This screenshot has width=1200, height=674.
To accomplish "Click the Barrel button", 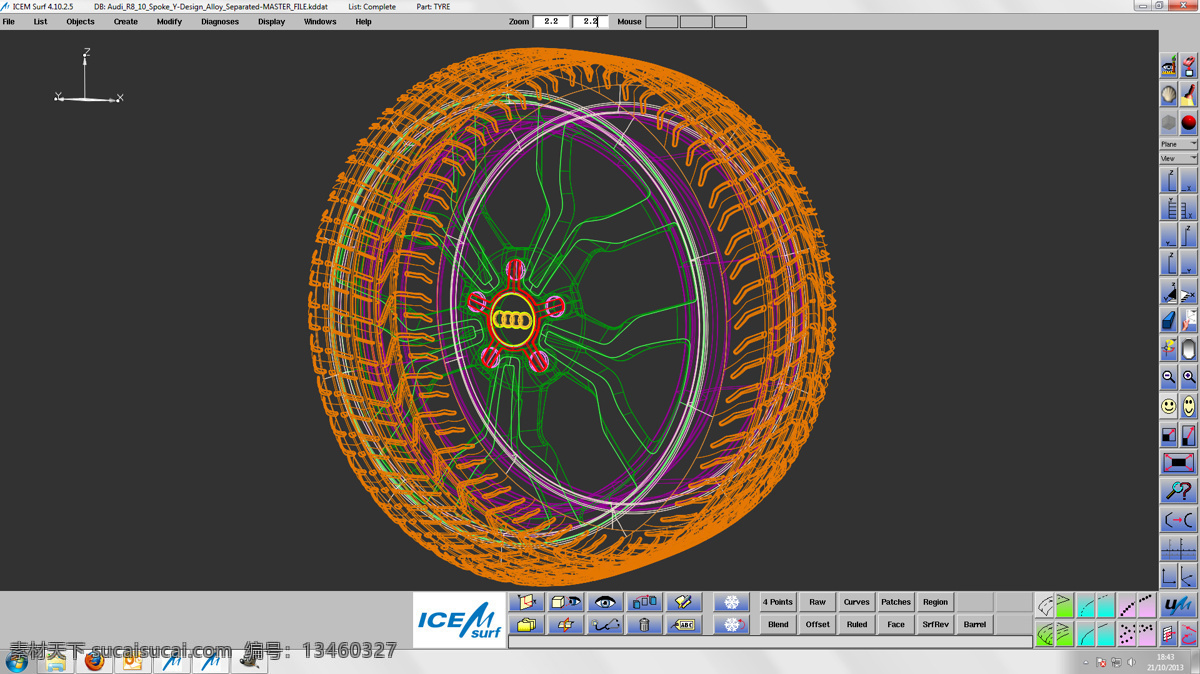I will [975, 625].
